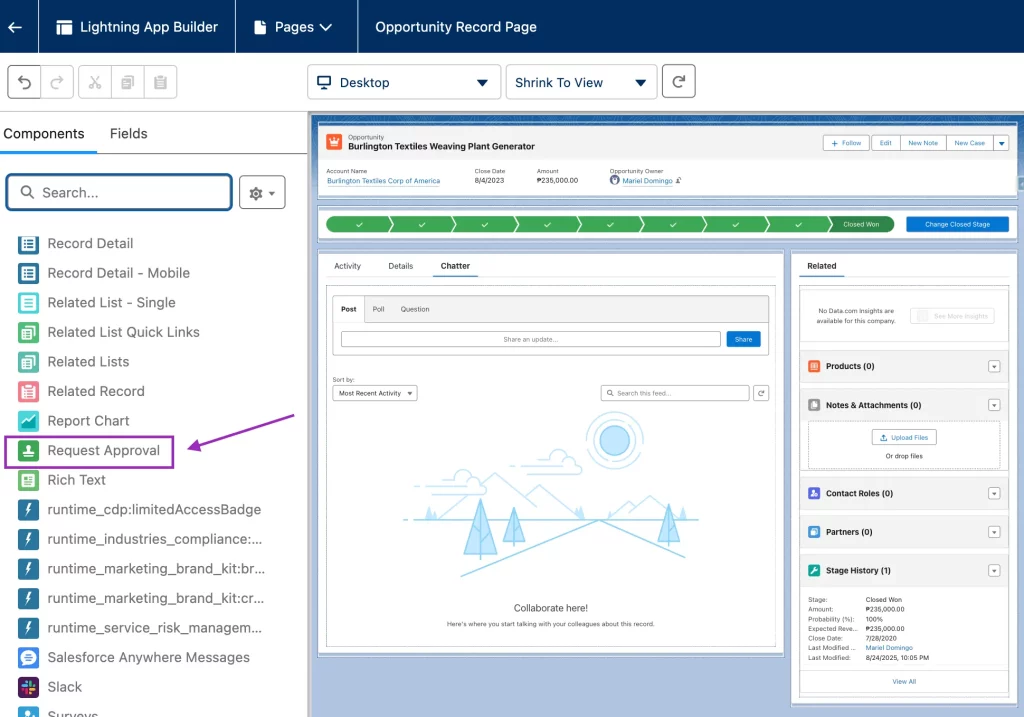Click the Burlington Textiles Corp of America link
This screenshot has height=717, width=1024.
click(x=383, y=181)
